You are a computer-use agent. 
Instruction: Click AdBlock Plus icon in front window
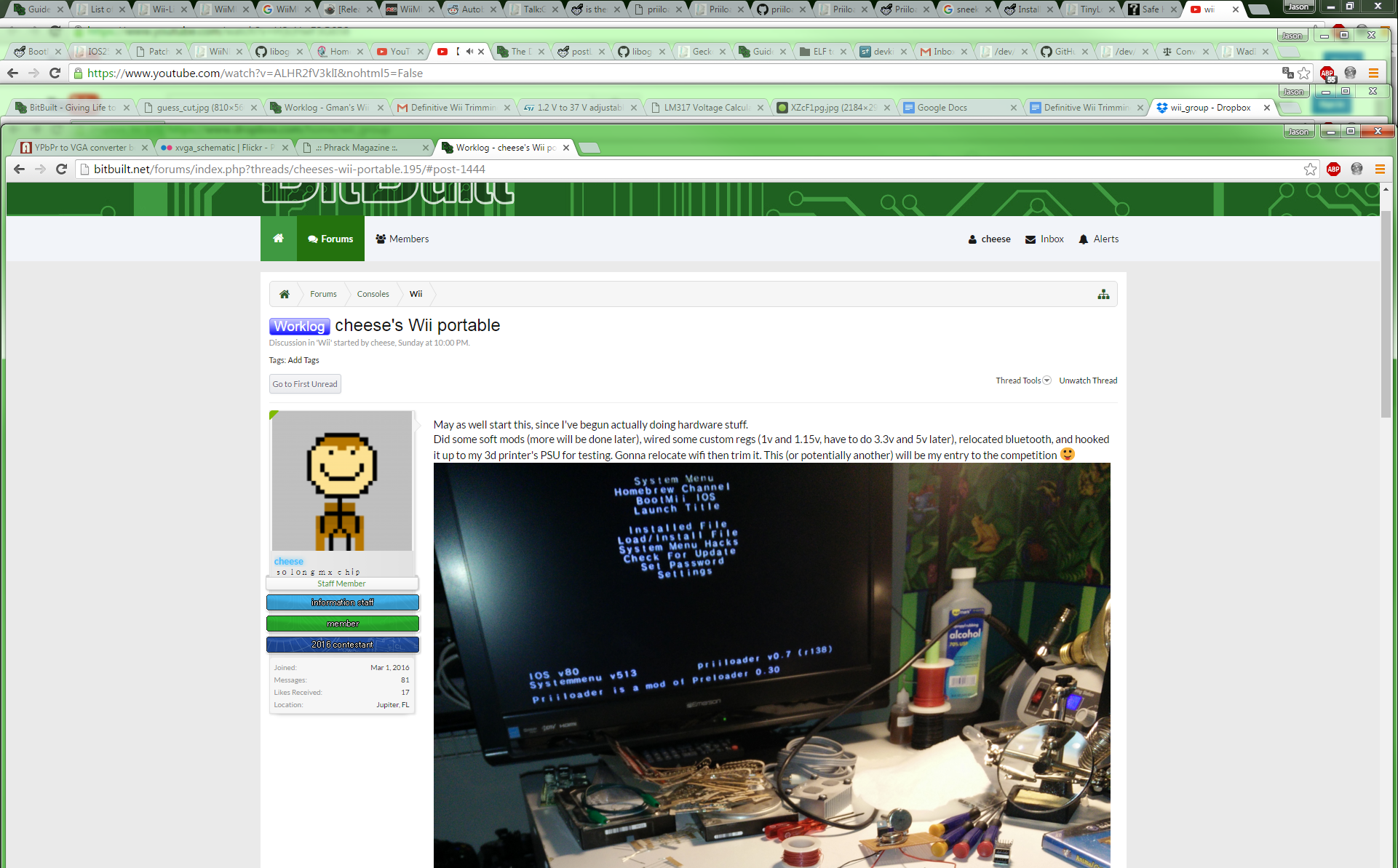pyautogui.click(x=1333, y=169)
